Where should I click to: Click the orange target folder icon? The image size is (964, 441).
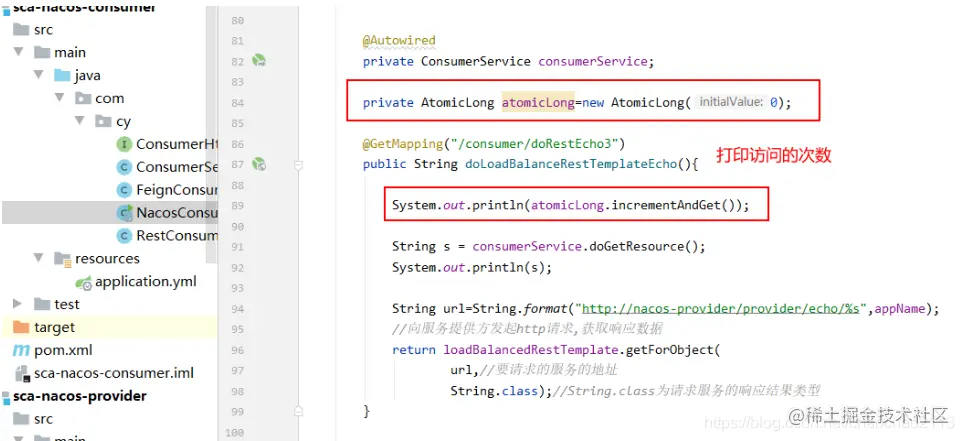pos(21,327)
